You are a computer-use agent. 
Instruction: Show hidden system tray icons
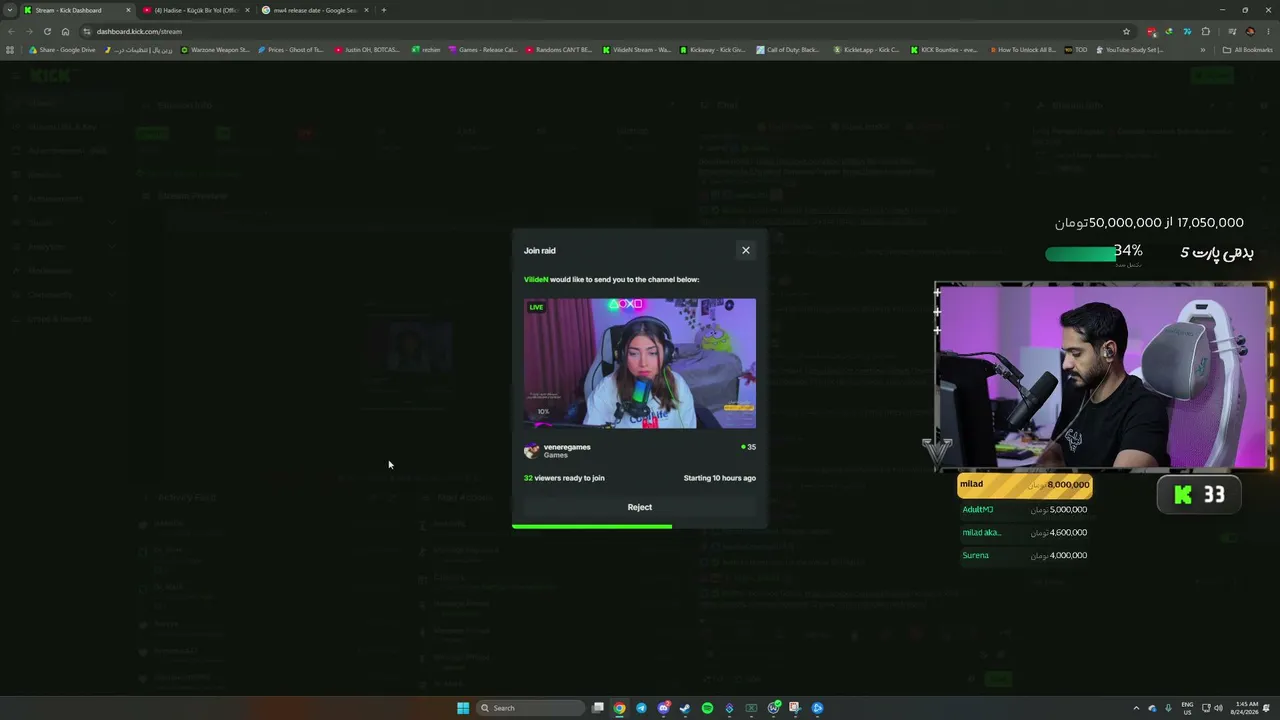[1136, 708]
